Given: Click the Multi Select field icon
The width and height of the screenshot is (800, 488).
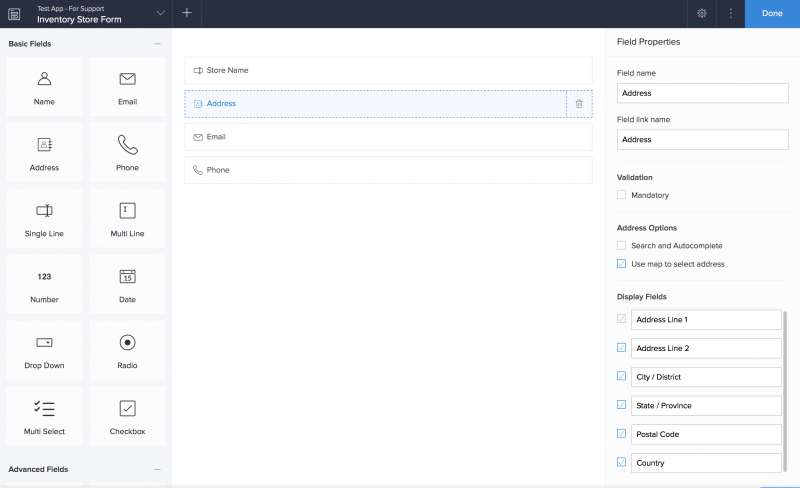Looking at the screenshot, I should click(x=44, y=408).
